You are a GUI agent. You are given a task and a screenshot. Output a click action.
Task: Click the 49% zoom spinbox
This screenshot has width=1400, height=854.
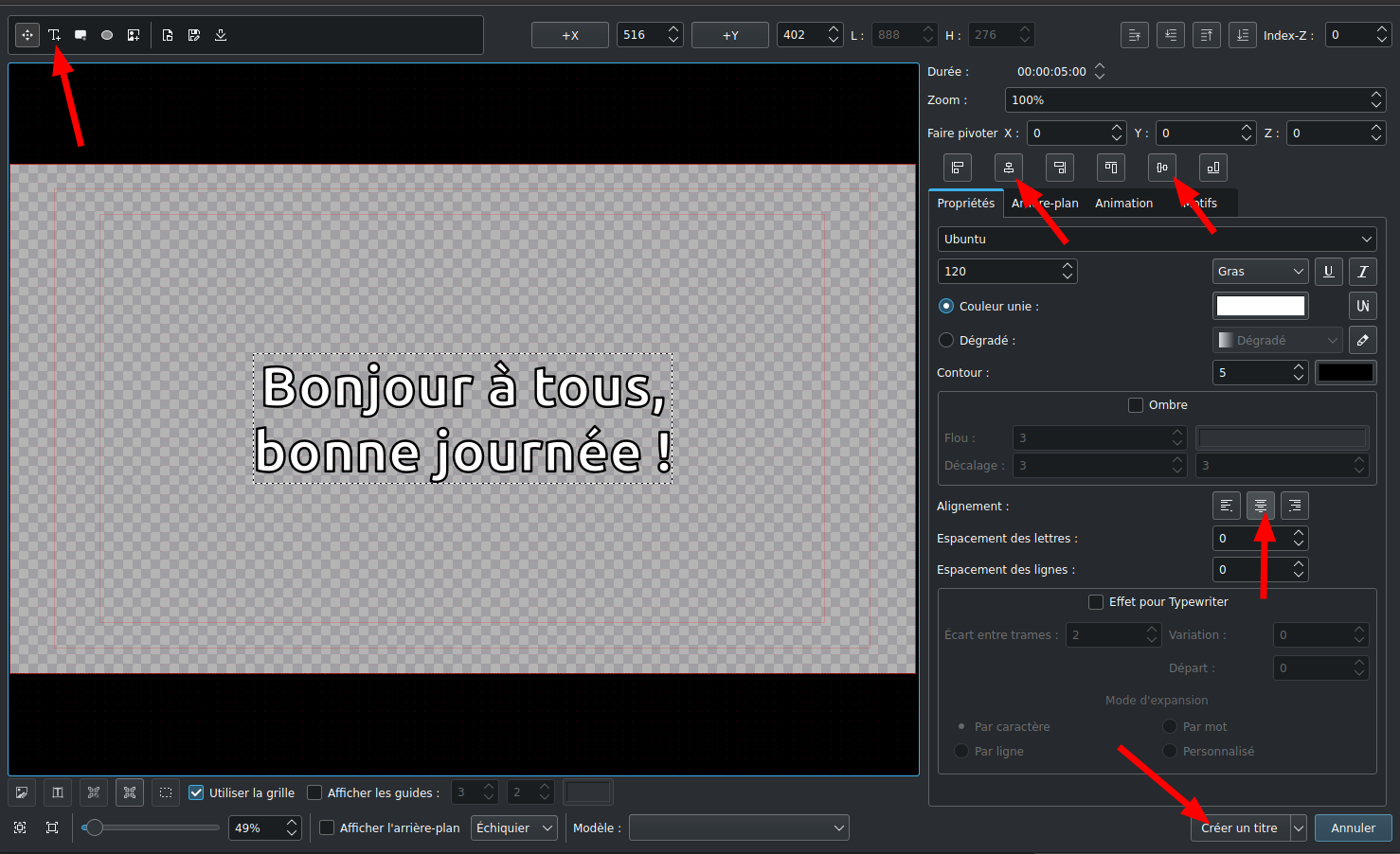(x=265, y=827)
